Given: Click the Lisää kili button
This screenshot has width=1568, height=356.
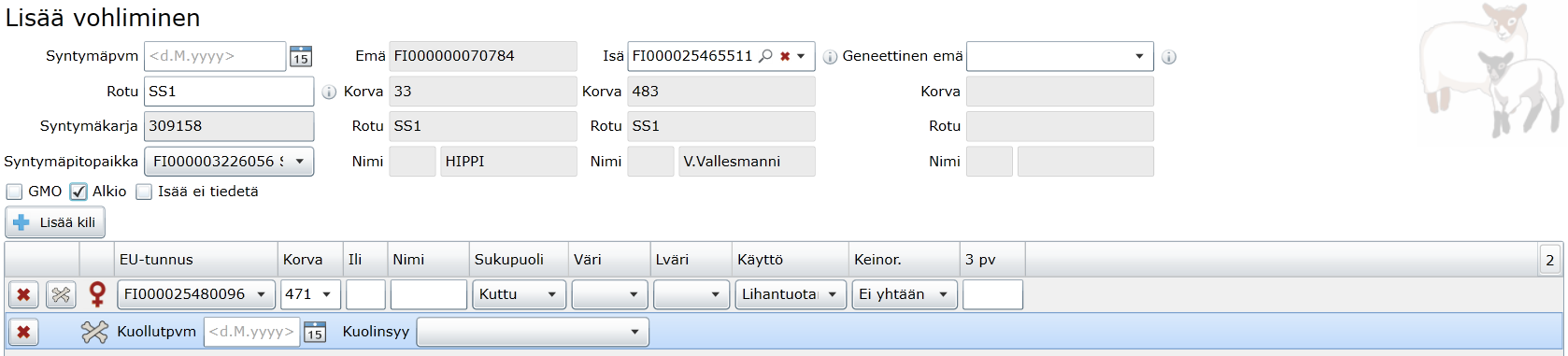Looking at the screenshot, I should [x=55, y=222].
